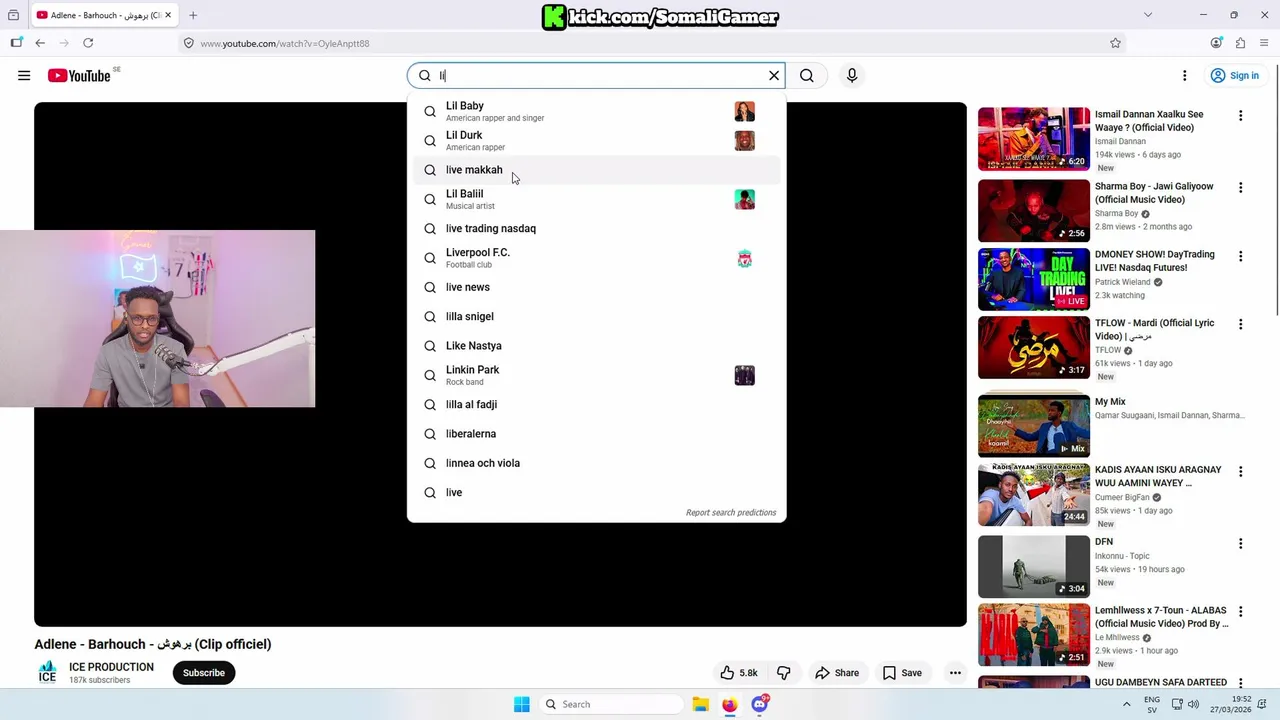Screen dimensions: 1280x720
Task: Pick live trading nasdaq suggestion
Action: tap(597, 228)
